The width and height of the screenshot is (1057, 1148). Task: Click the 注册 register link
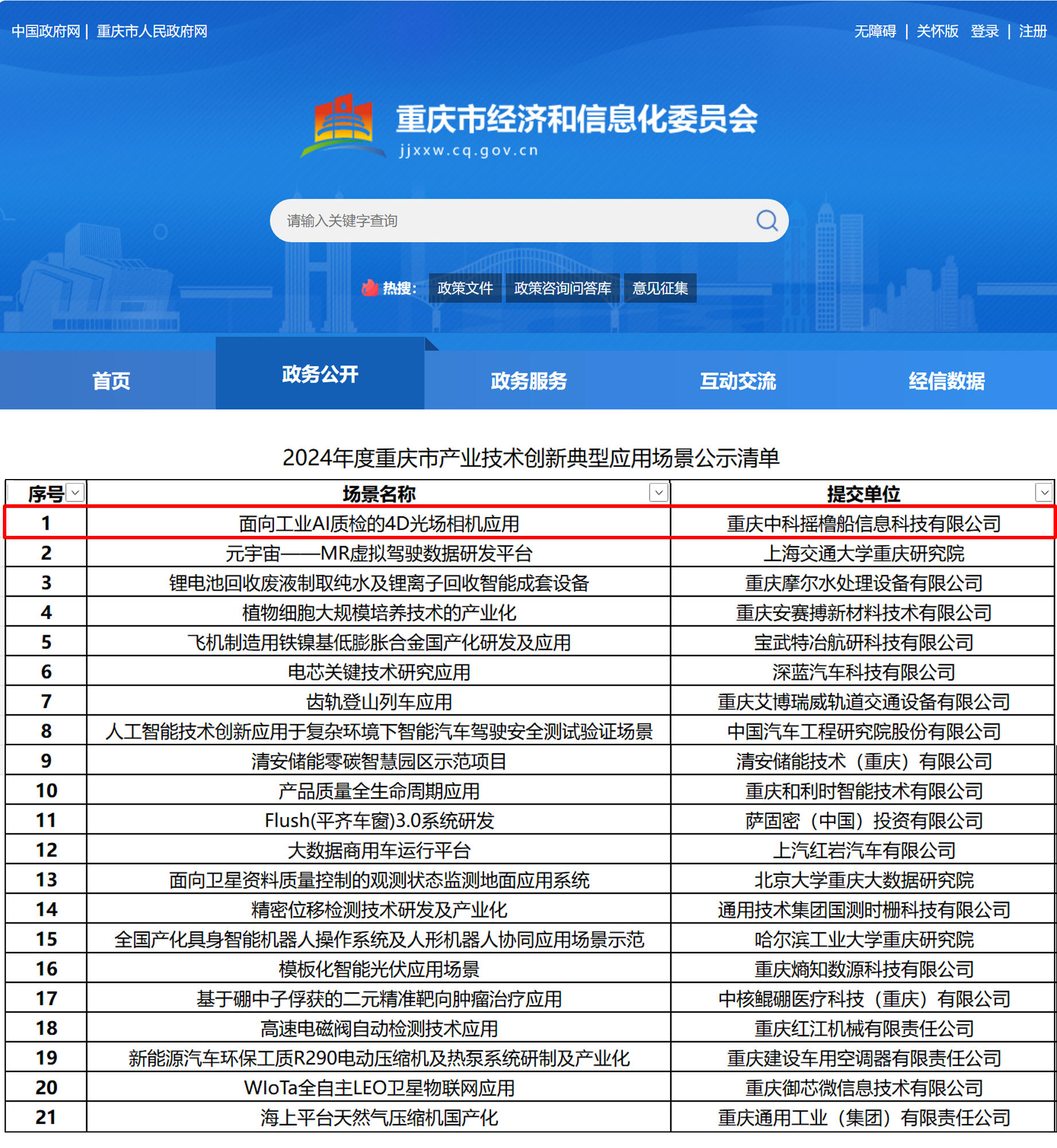[1033, 31]
